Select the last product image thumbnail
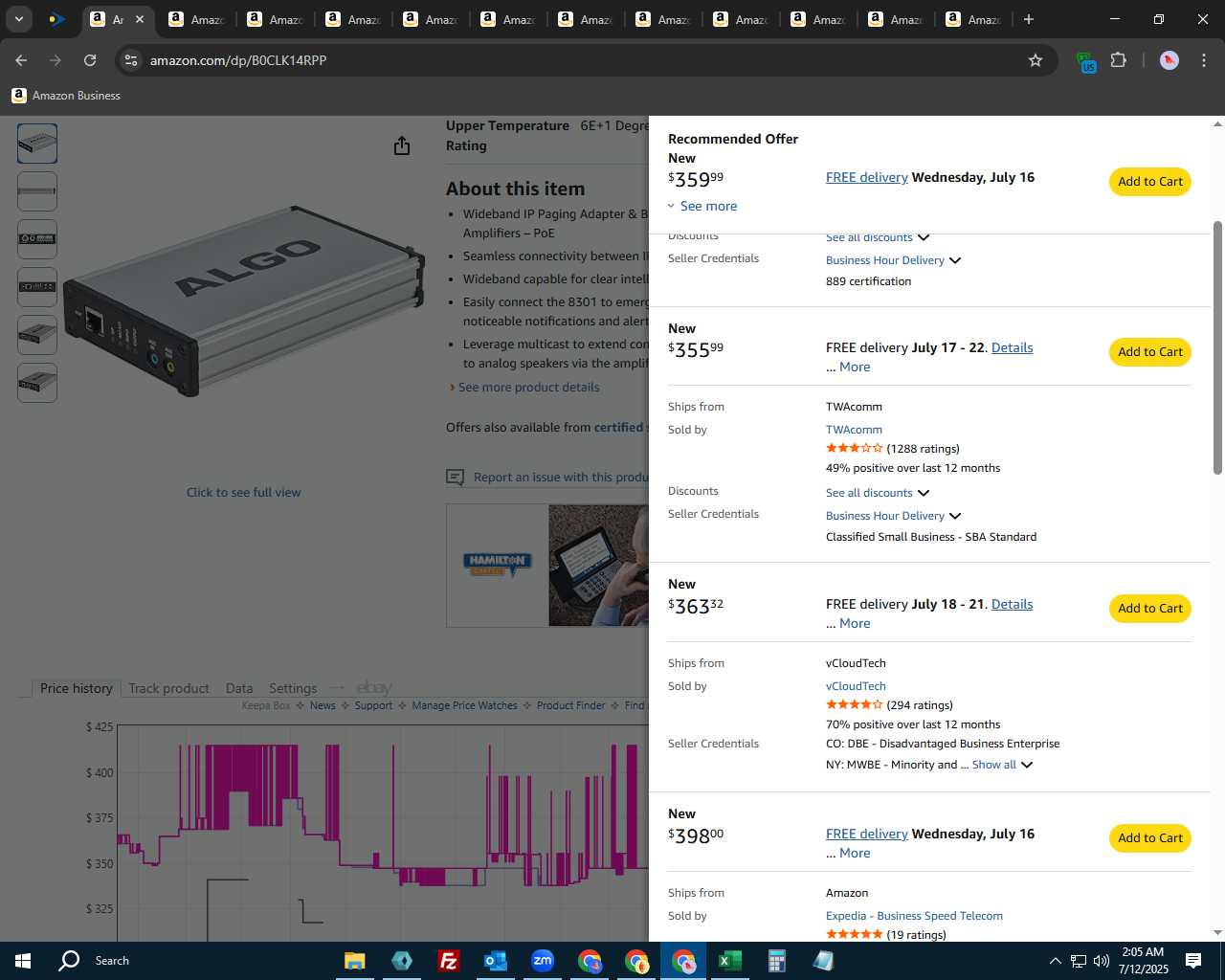The height and width of the screenshot is (980, 1225). click(37, 383)
